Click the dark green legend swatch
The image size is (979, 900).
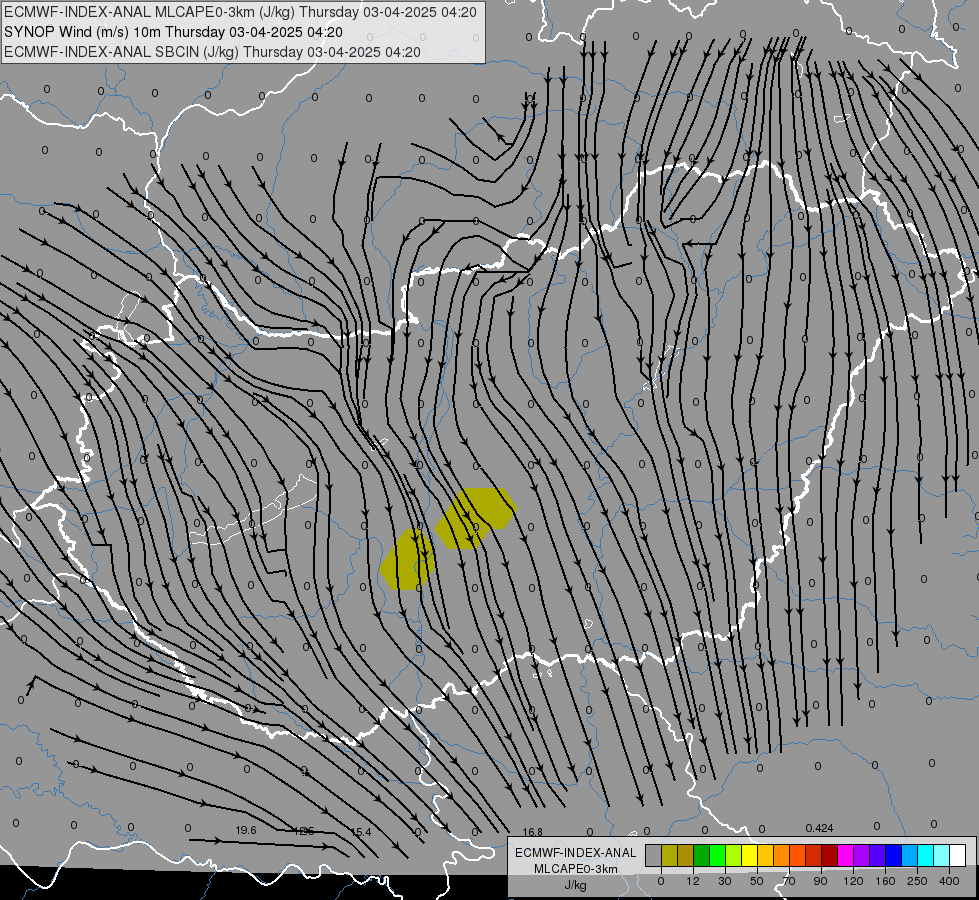pos(702,855)
